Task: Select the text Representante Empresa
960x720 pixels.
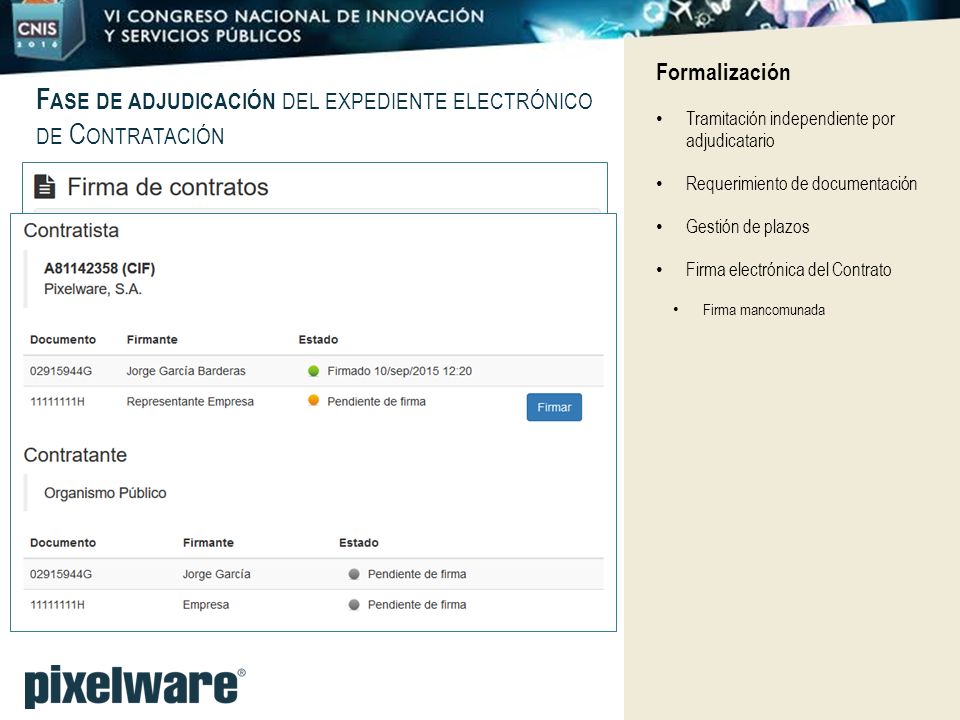Action: coord(190,402)
